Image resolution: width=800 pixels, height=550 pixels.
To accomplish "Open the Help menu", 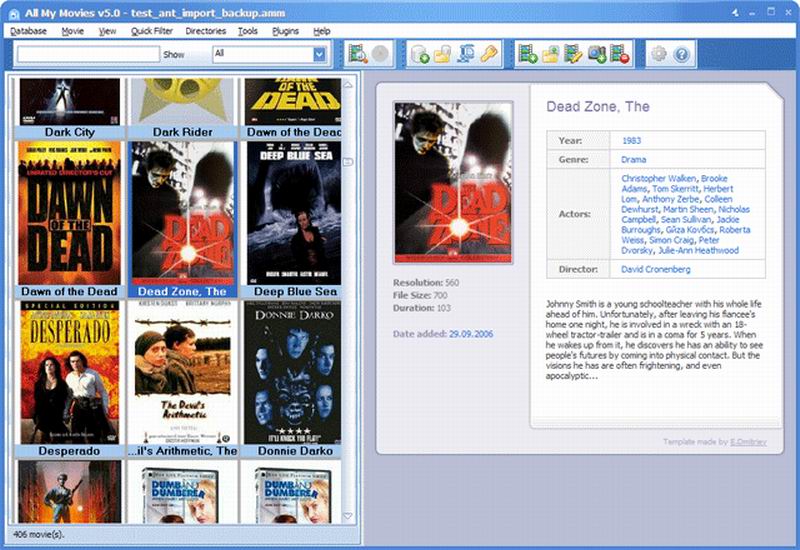I will [x=321, y=31].
